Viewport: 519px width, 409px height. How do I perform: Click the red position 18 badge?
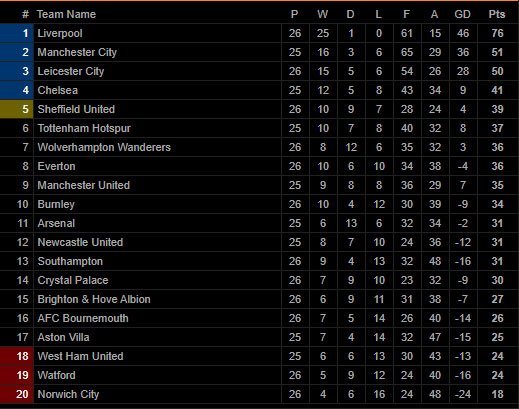pos(17,356)
